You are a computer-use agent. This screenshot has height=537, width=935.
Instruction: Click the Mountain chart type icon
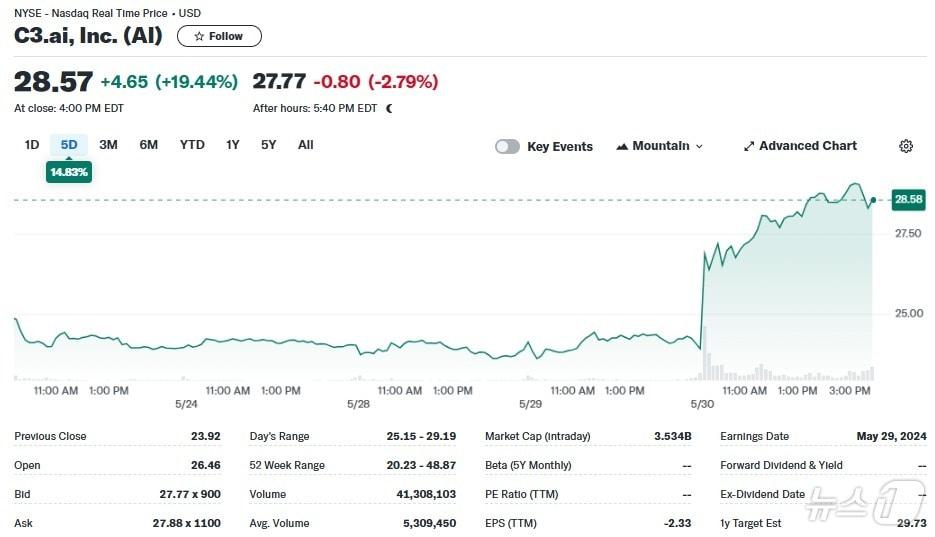[x=623, y=146]
